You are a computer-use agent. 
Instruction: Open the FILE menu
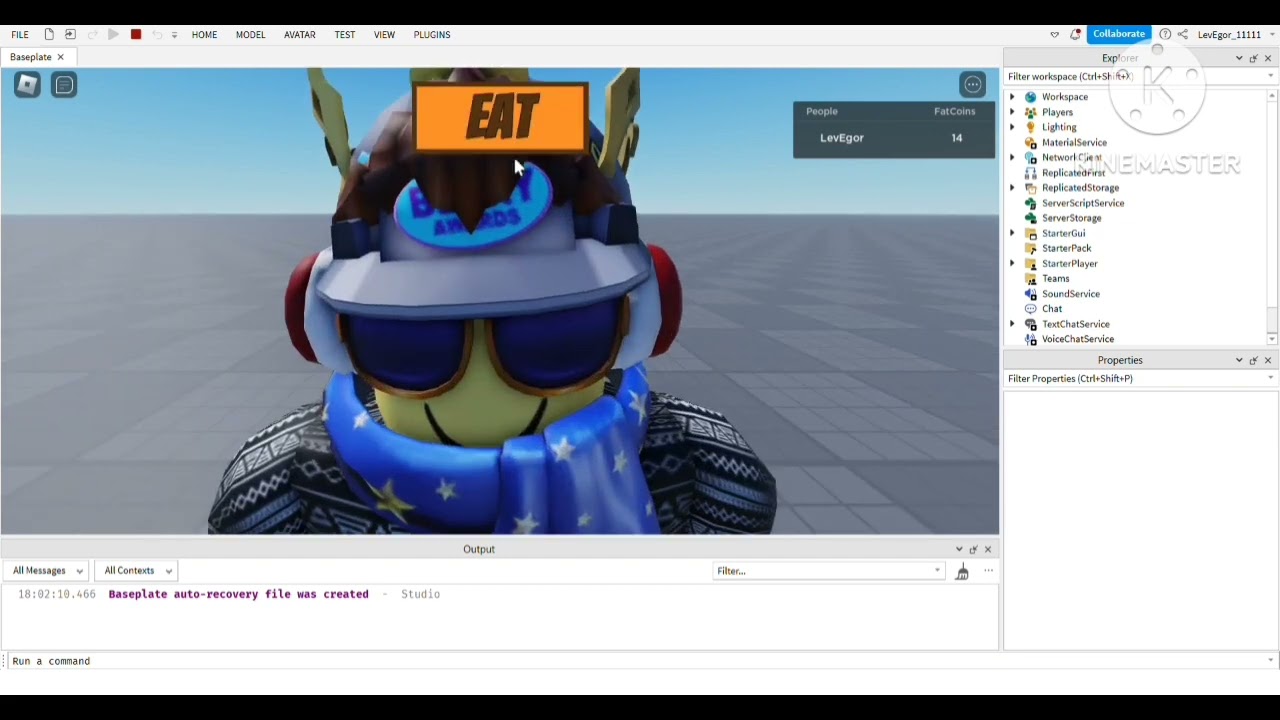[x=20, y=34]
